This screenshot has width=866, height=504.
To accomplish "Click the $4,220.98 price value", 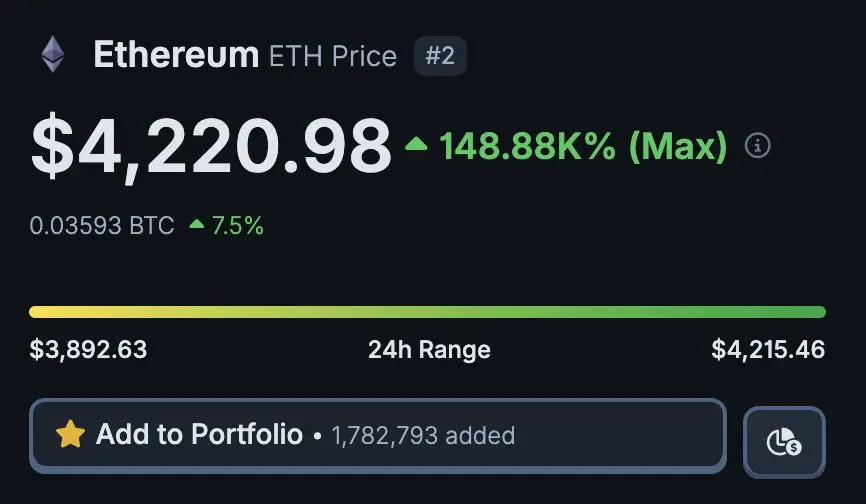I will click(x=211, y=146).
